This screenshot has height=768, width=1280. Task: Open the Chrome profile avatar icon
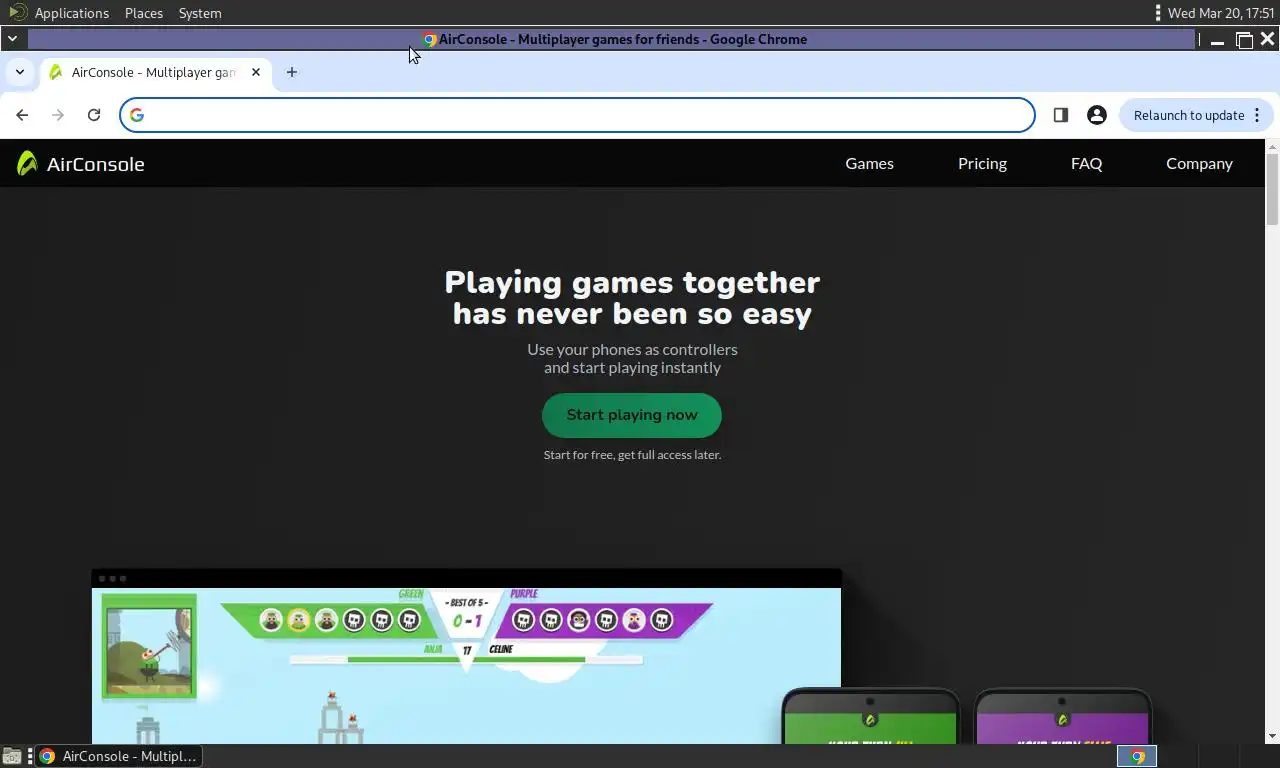pyautogui.click(x=1097, y=115)
